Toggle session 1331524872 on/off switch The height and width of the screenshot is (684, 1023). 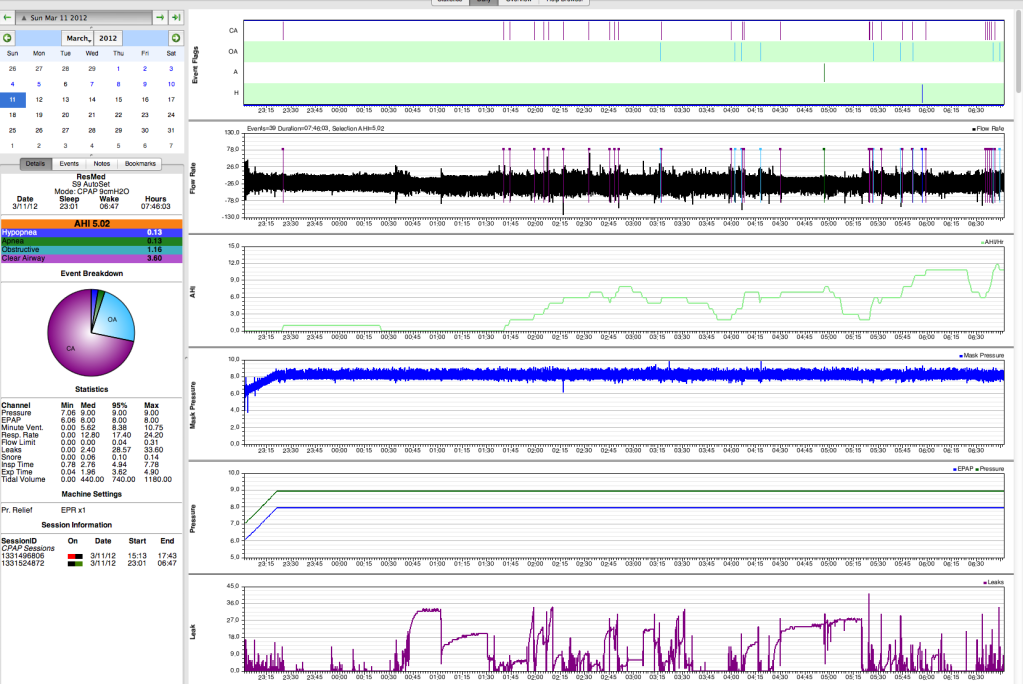pyautogui.click(x=72, y=564)
